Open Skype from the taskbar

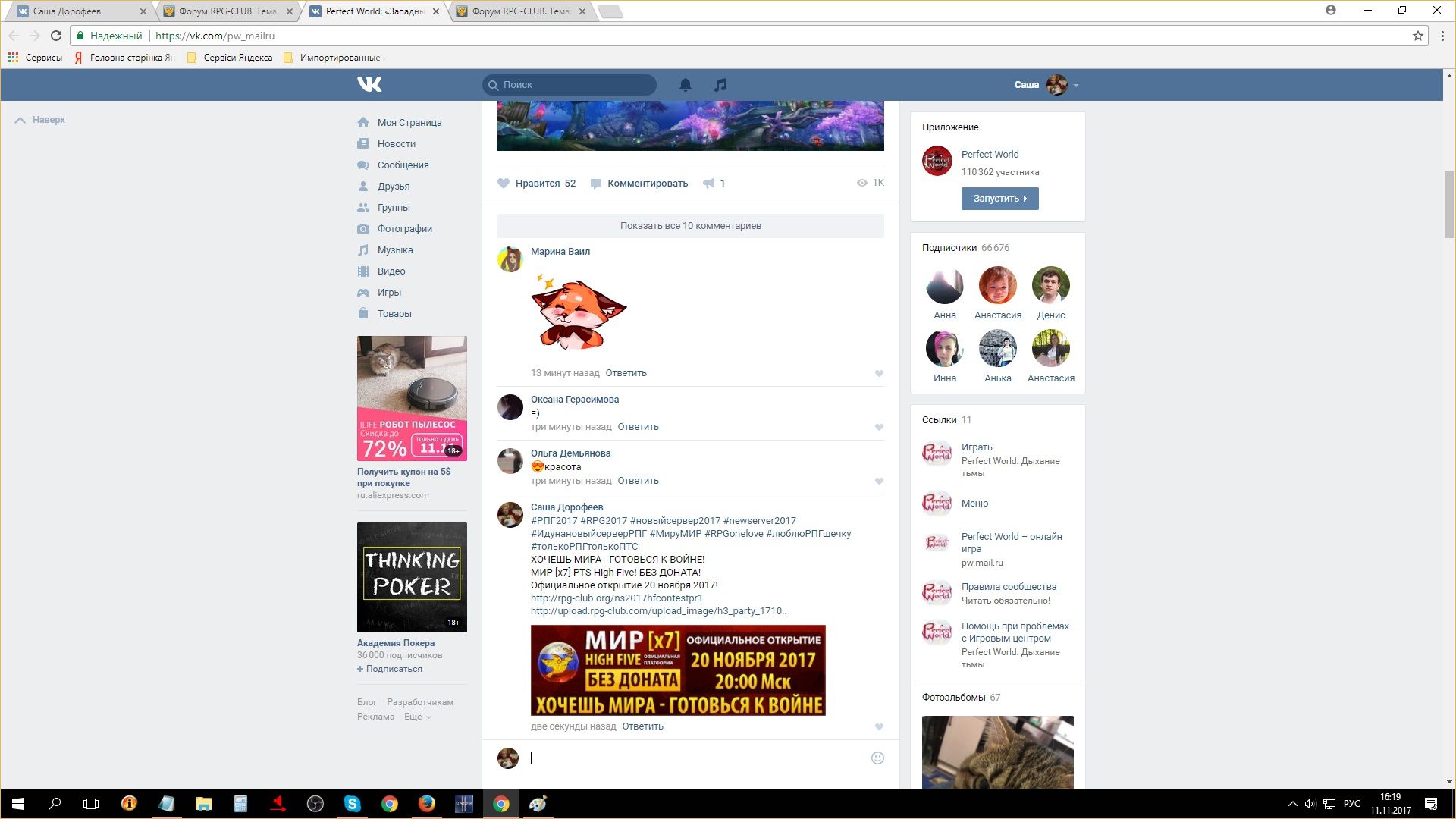(x=353, y=804)
